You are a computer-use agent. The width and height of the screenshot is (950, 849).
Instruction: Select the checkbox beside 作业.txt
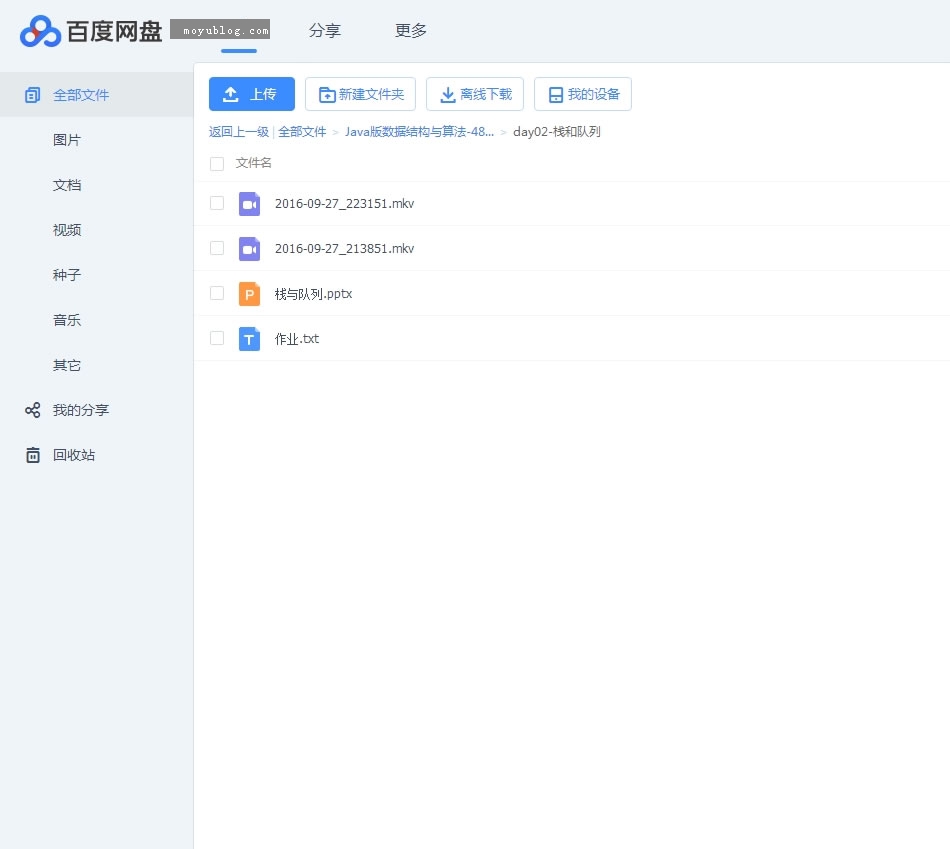tap(217, 338)
